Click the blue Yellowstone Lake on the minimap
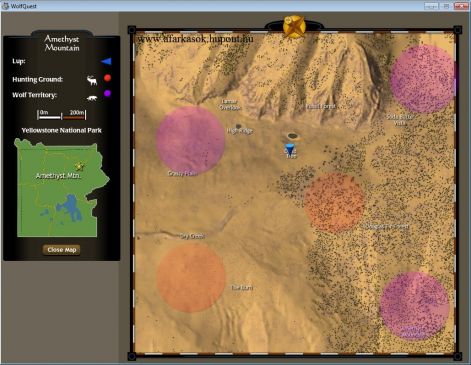The image size is (471, 365). pos(70,208)
